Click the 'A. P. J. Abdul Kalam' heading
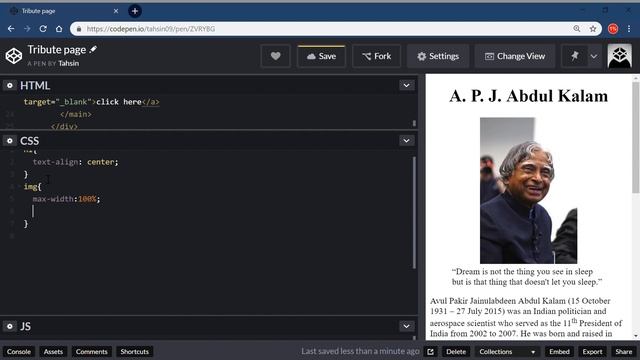The image size is (640, 360). click(529, 96)
